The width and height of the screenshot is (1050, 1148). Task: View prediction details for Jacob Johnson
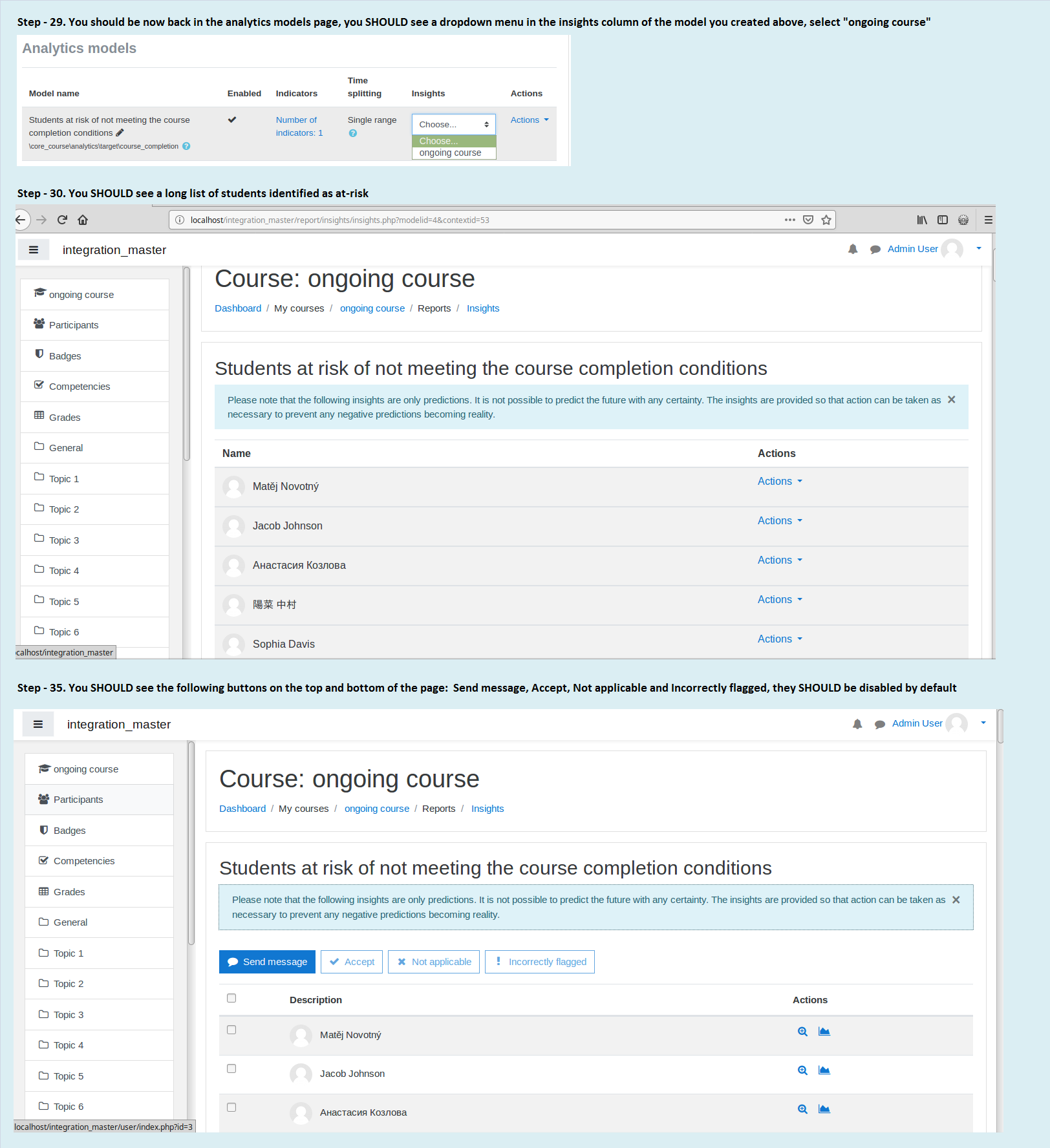coord(802,1070)
